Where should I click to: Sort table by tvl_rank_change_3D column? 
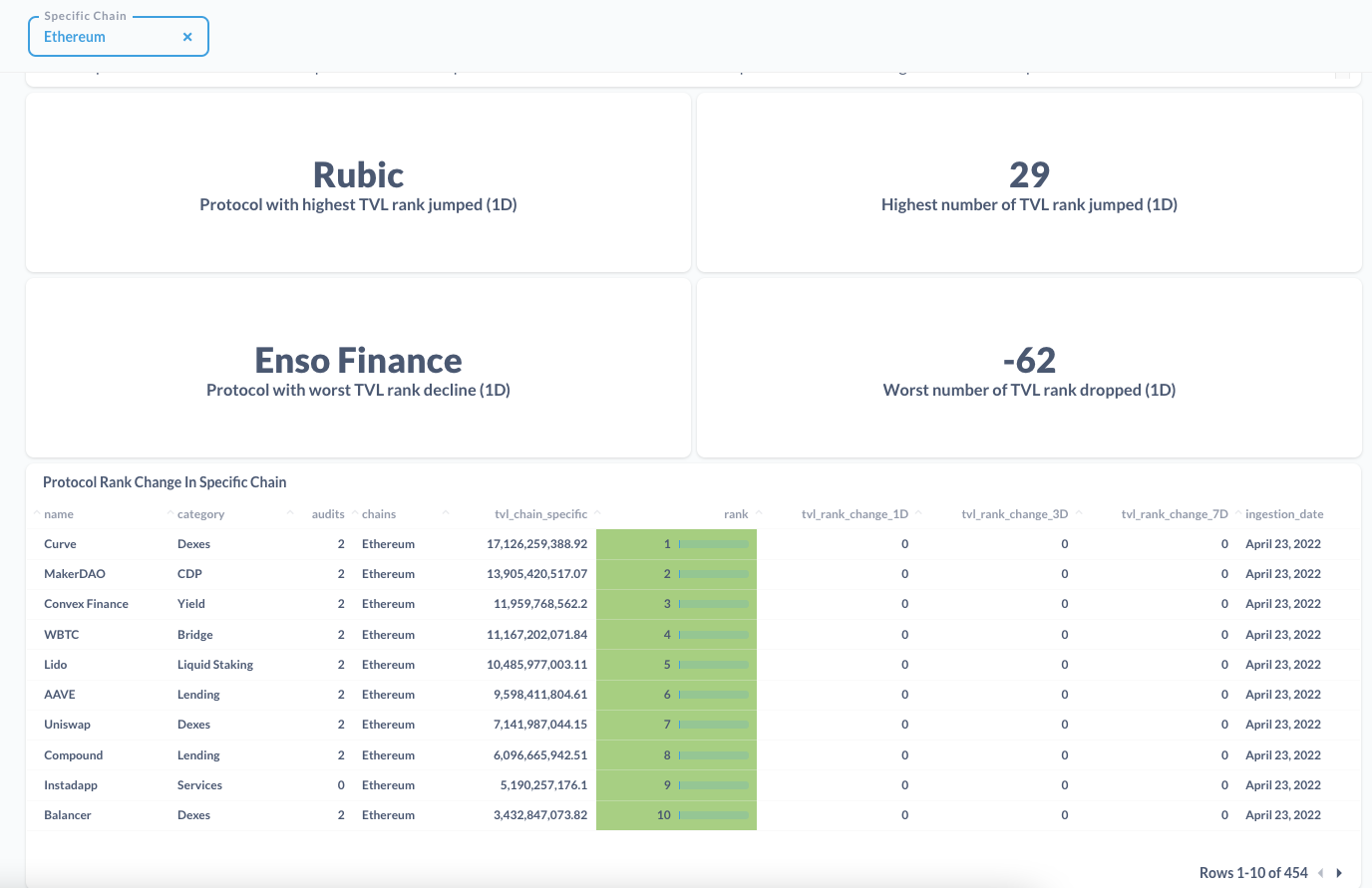point(1014,514)
